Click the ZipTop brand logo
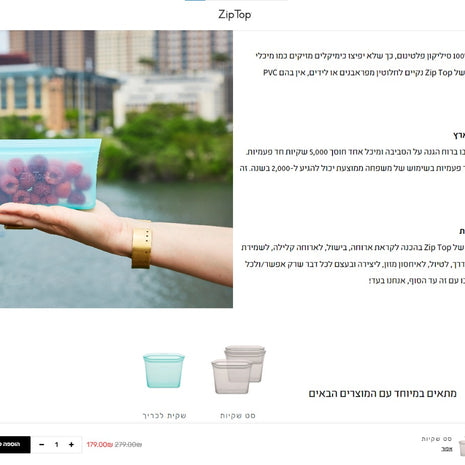This screenshot has width=465, height=465. (x=235, y=15)
